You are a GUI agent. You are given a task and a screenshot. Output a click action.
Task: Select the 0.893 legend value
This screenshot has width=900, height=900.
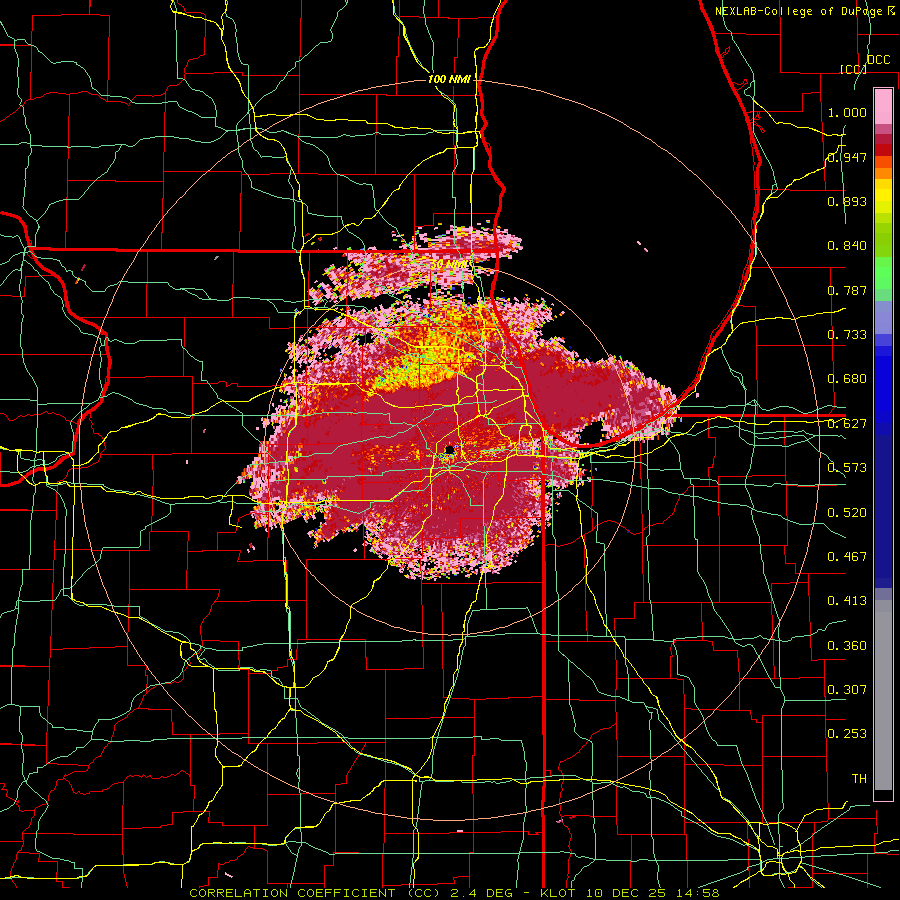pyautogui.click(x=847, y=201)
